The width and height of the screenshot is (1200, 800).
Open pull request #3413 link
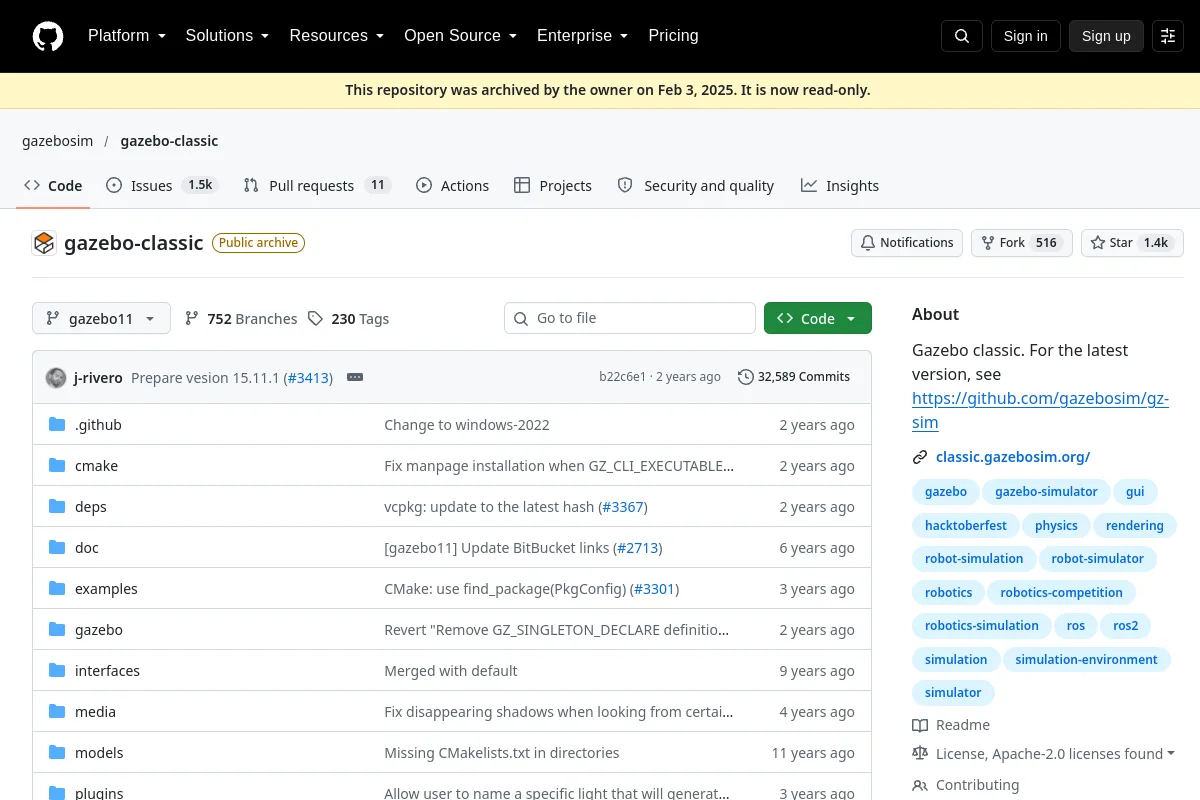[308, 377]
